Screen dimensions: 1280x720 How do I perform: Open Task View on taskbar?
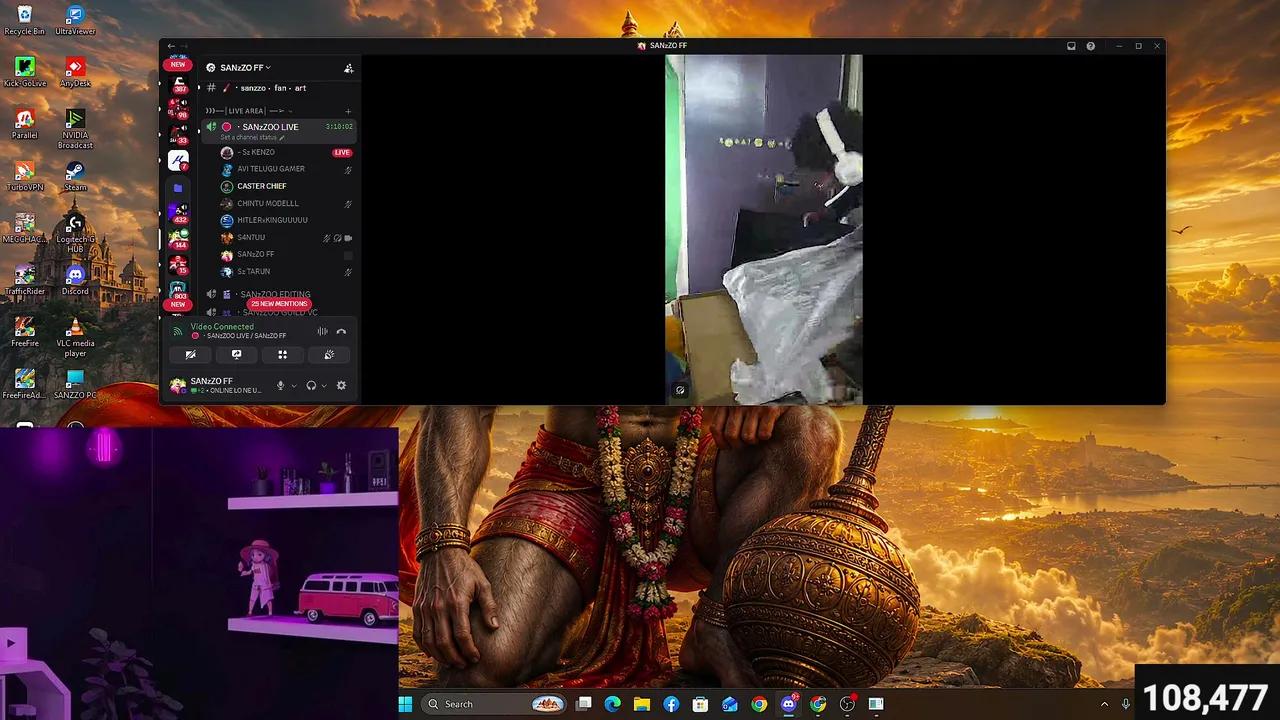[x=584, y=704]
